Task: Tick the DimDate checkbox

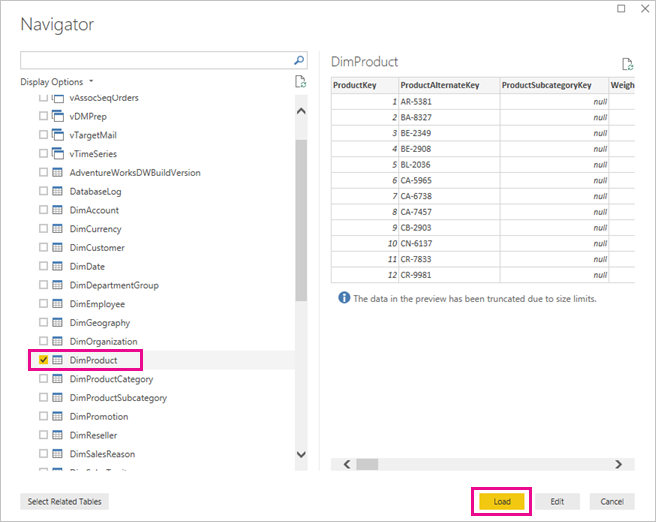Action: click(43, 266)
